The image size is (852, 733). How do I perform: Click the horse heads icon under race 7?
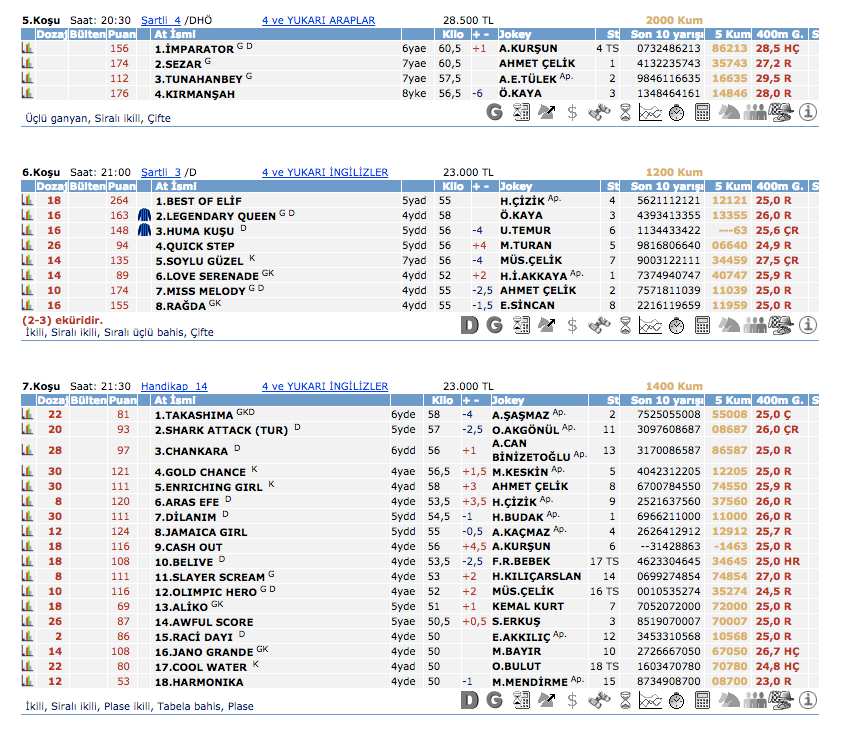(x=728, y=700)
